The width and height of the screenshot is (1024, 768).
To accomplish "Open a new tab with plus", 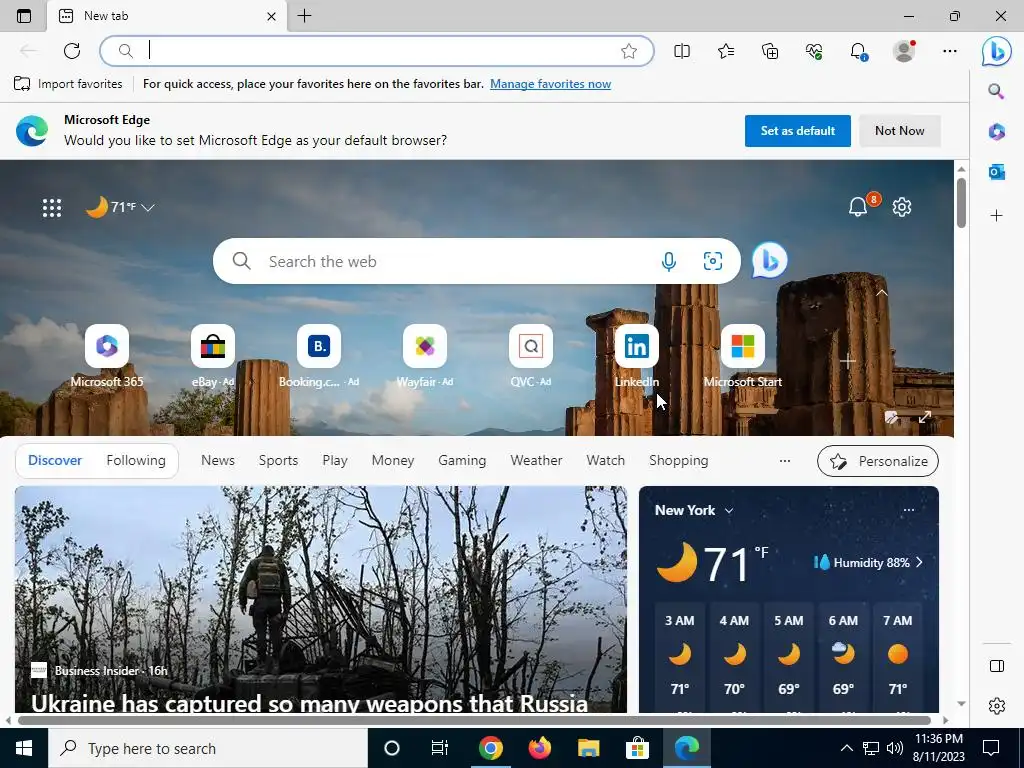I will click(x=304, y=16).
